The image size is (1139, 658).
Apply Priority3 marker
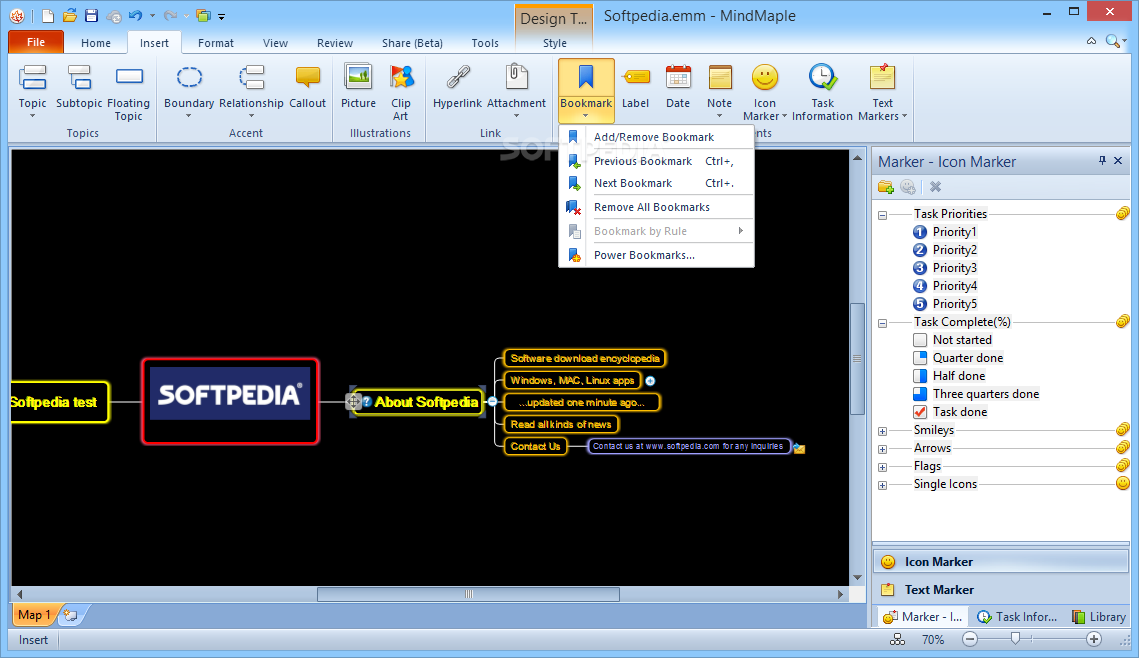[945, 268]
